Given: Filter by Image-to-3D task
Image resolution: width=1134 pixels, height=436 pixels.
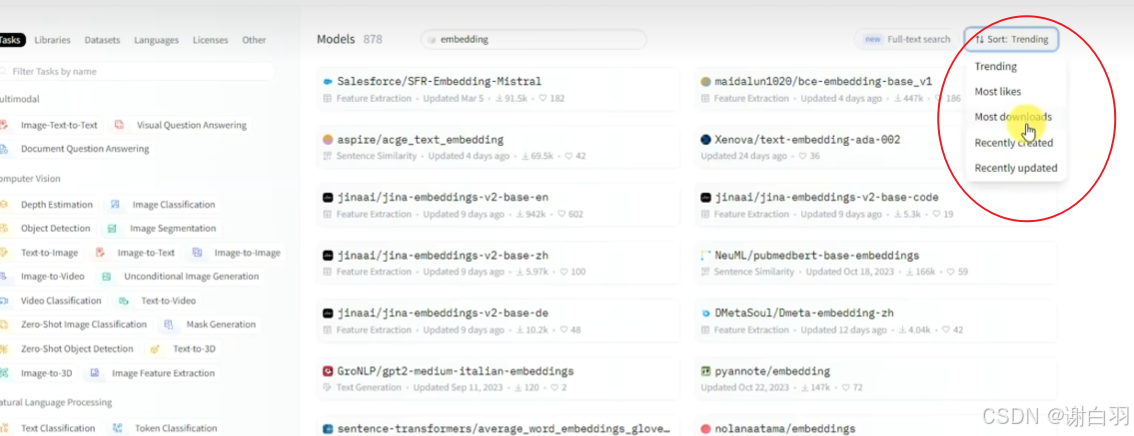Looking at the screenshot, I should pyautogui.click(x=38, y=373).
